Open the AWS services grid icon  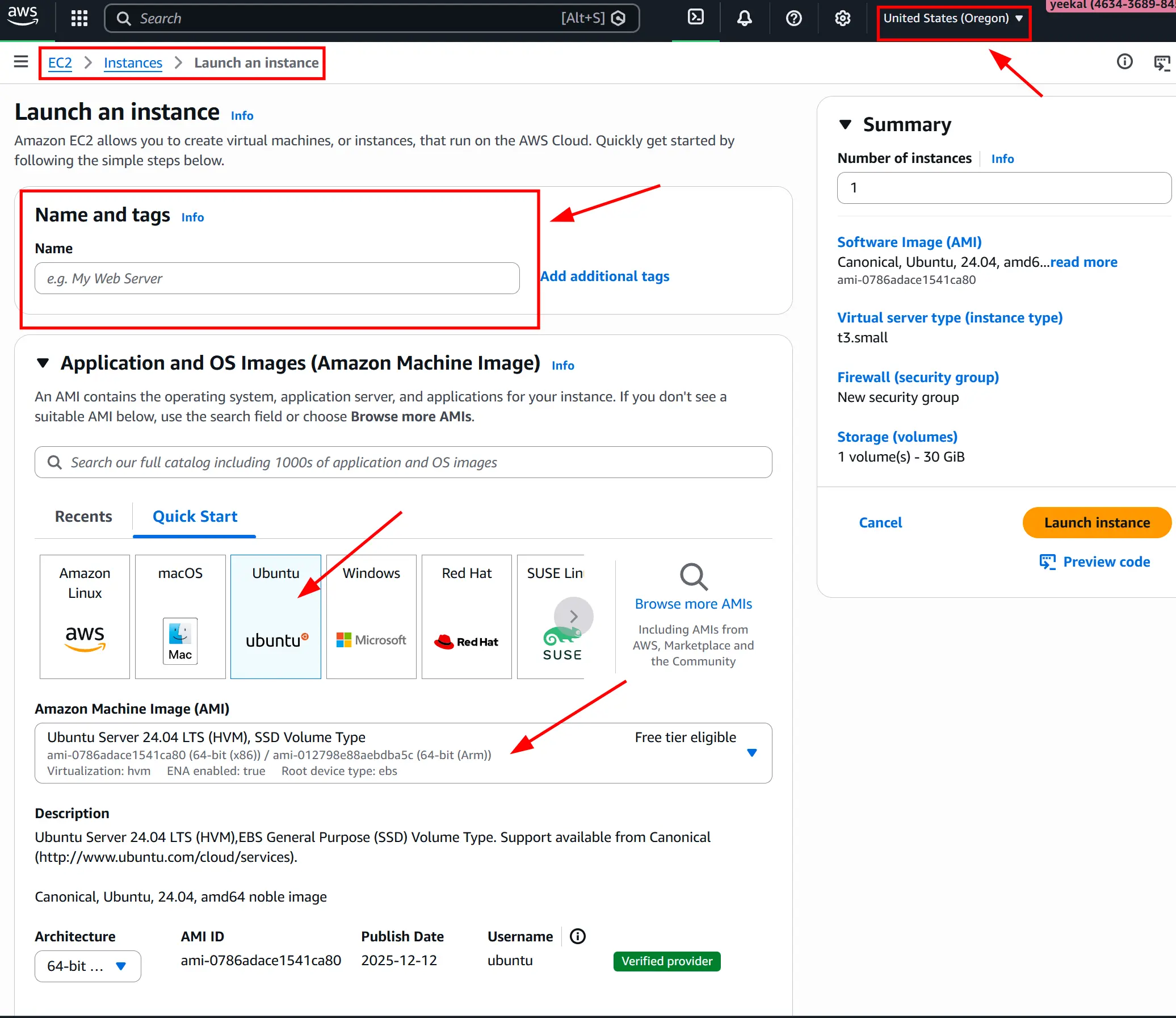pos(79,18)
